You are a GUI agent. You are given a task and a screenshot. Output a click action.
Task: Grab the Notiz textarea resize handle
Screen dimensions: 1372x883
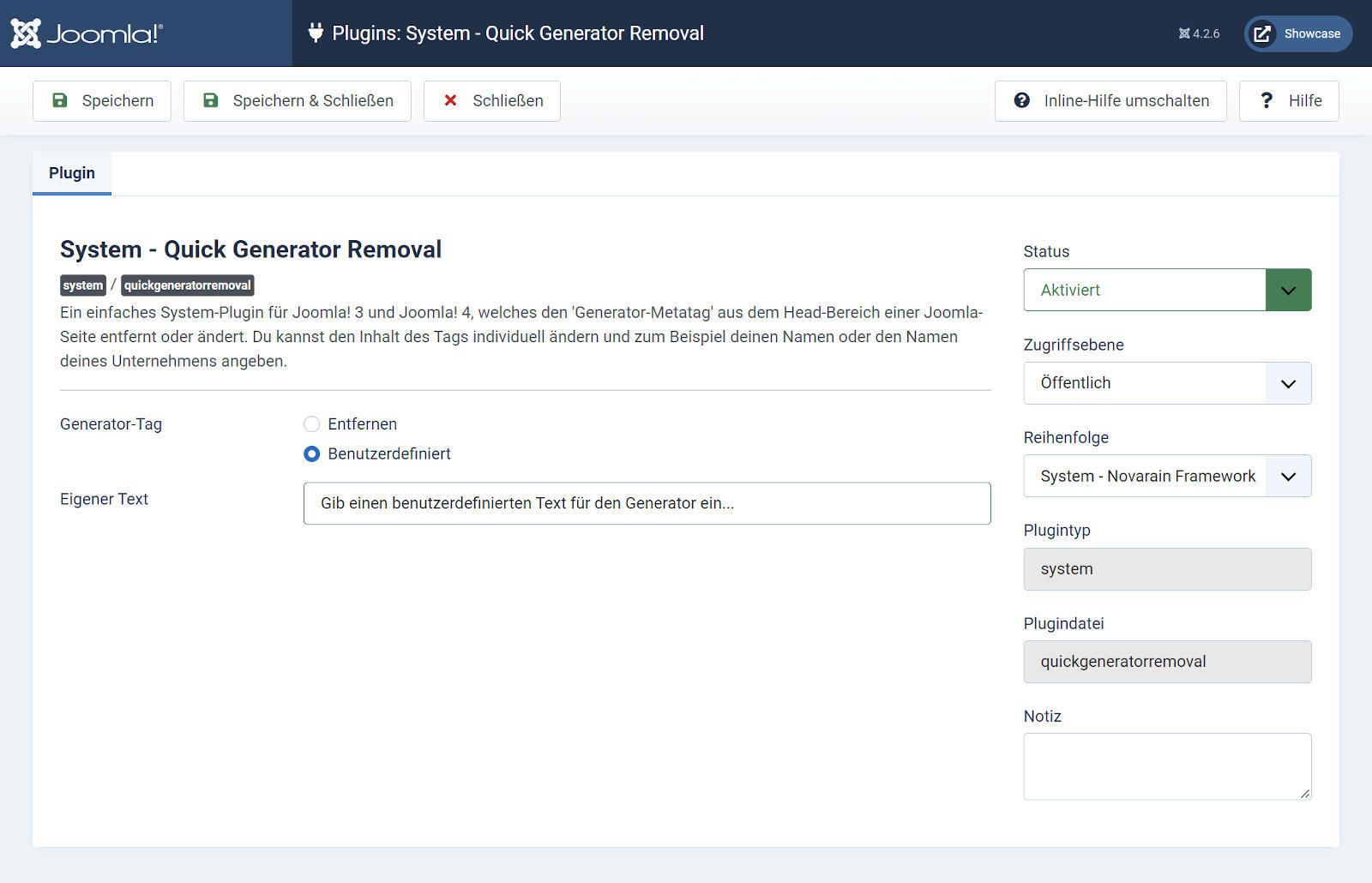coord(1305,794)
